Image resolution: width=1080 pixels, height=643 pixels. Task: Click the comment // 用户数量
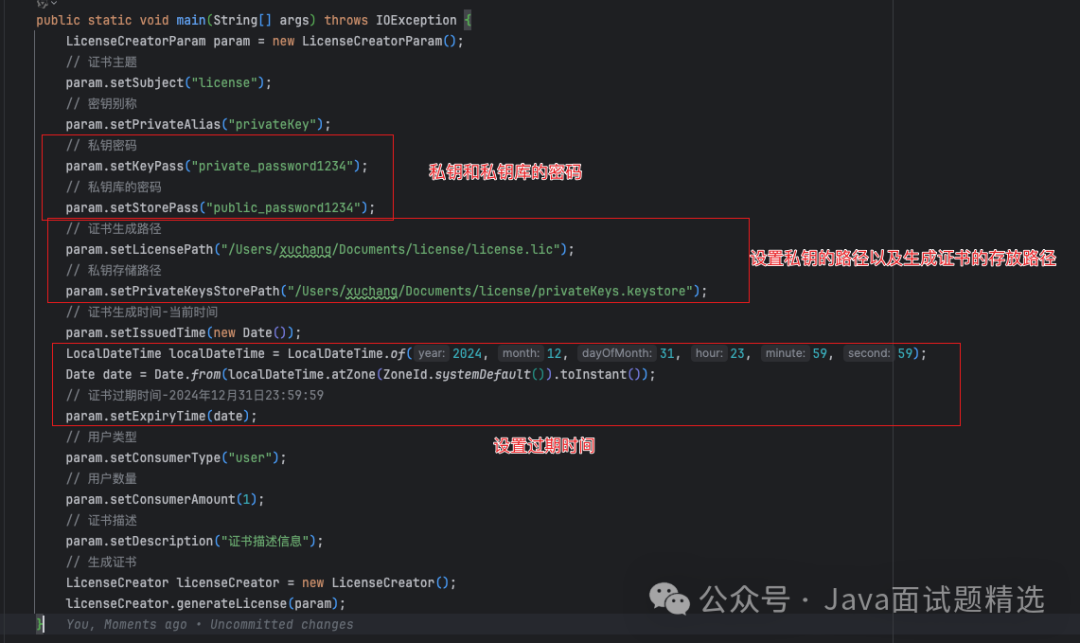[x=101, y=478]
